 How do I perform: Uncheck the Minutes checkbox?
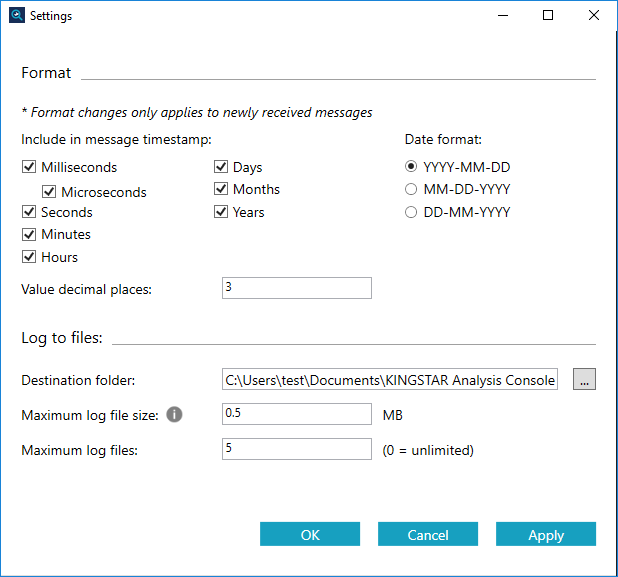coord(29,235)
